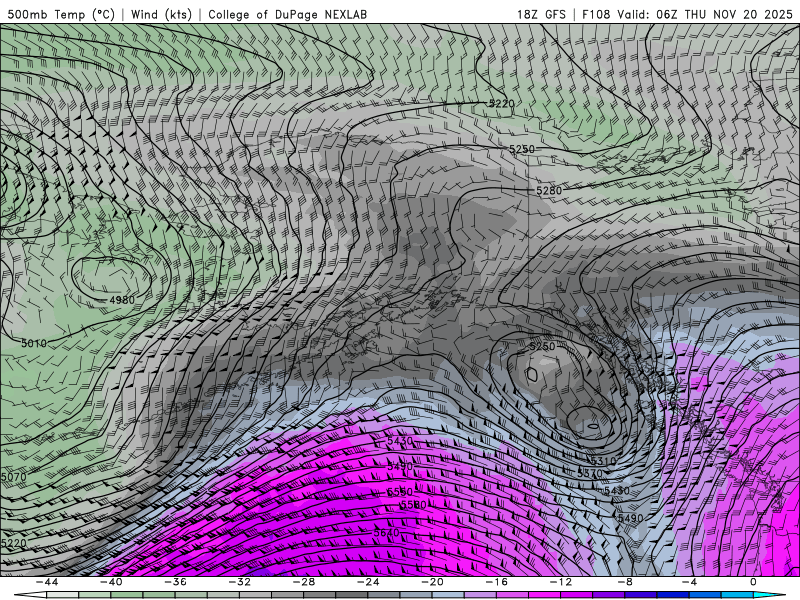Click the -44 colorbar tick label
Viewport: 800px width, 600px height.
(47, 582)
